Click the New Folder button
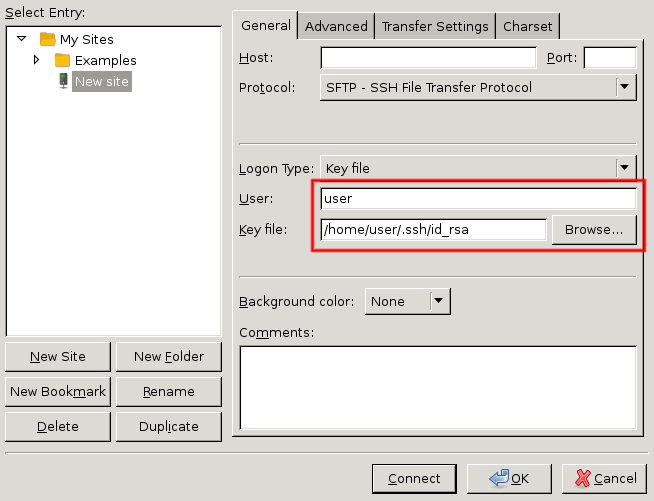The width and height of the screenshot is (654, 501). coord(169,357)
